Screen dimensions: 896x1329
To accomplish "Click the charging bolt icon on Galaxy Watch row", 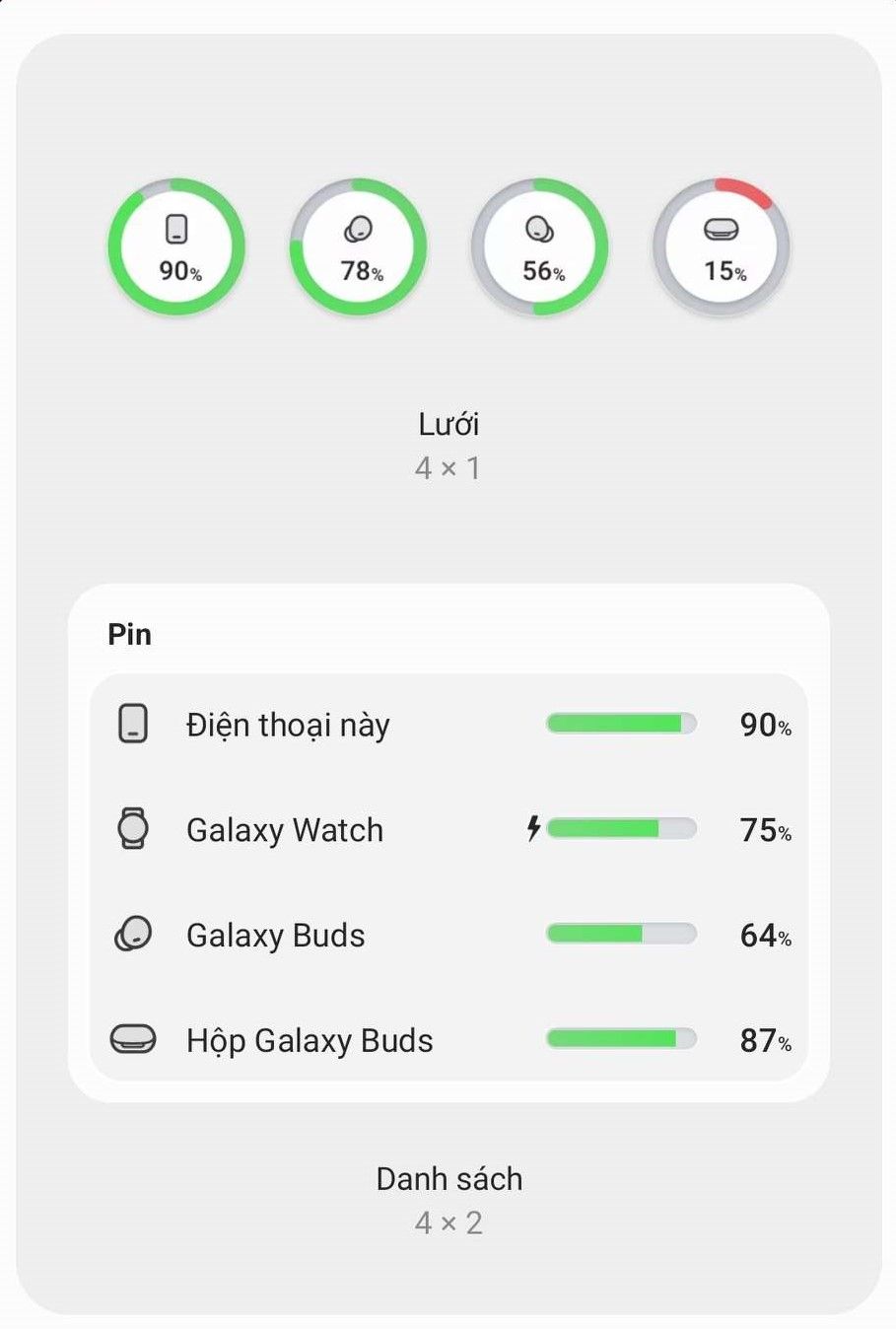I will tap(533, 828).
